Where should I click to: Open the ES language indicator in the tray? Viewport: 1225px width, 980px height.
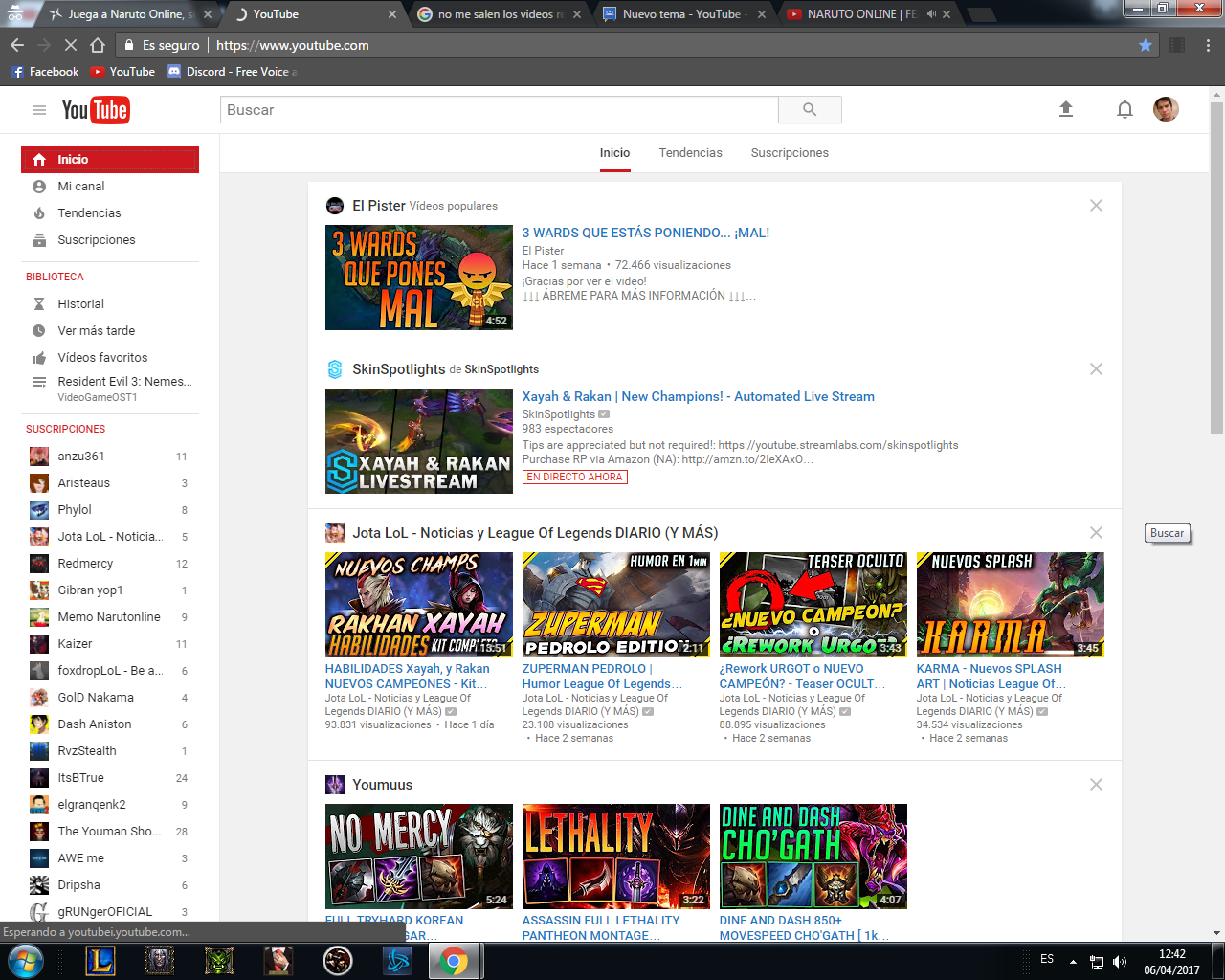click(1047, 959)
